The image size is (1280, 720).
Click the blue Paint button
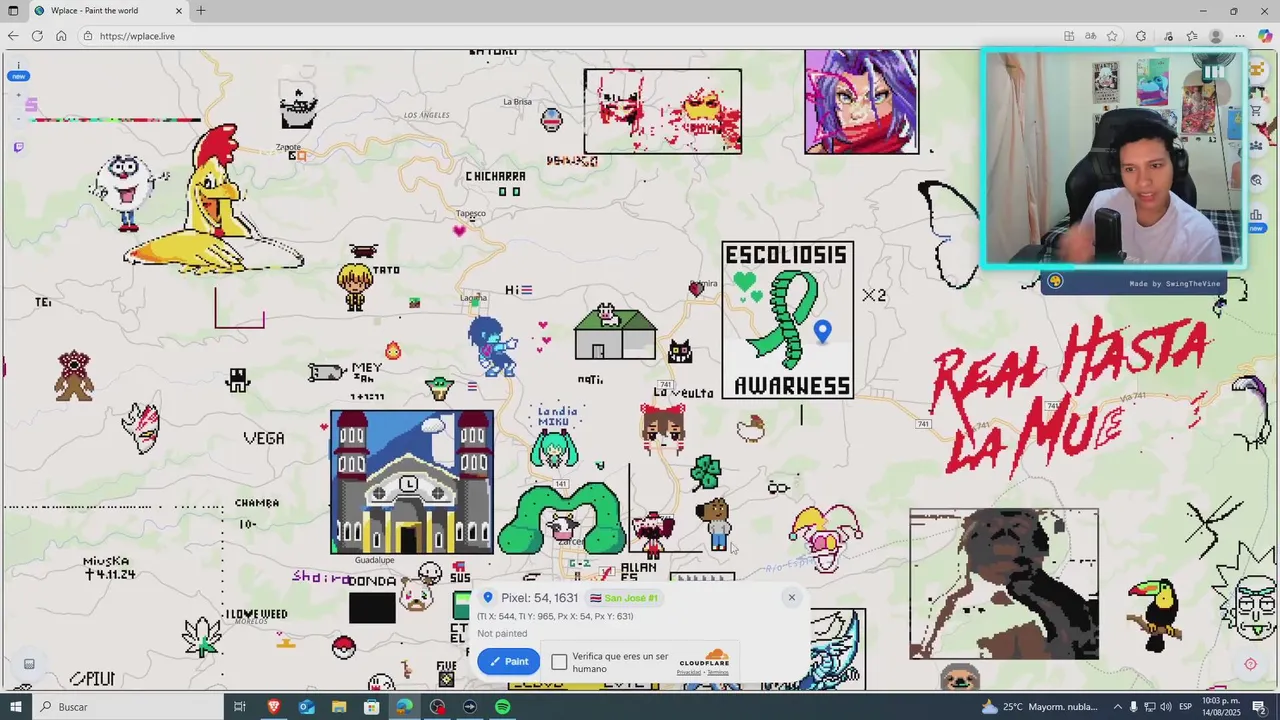click(x=508, y=661)
